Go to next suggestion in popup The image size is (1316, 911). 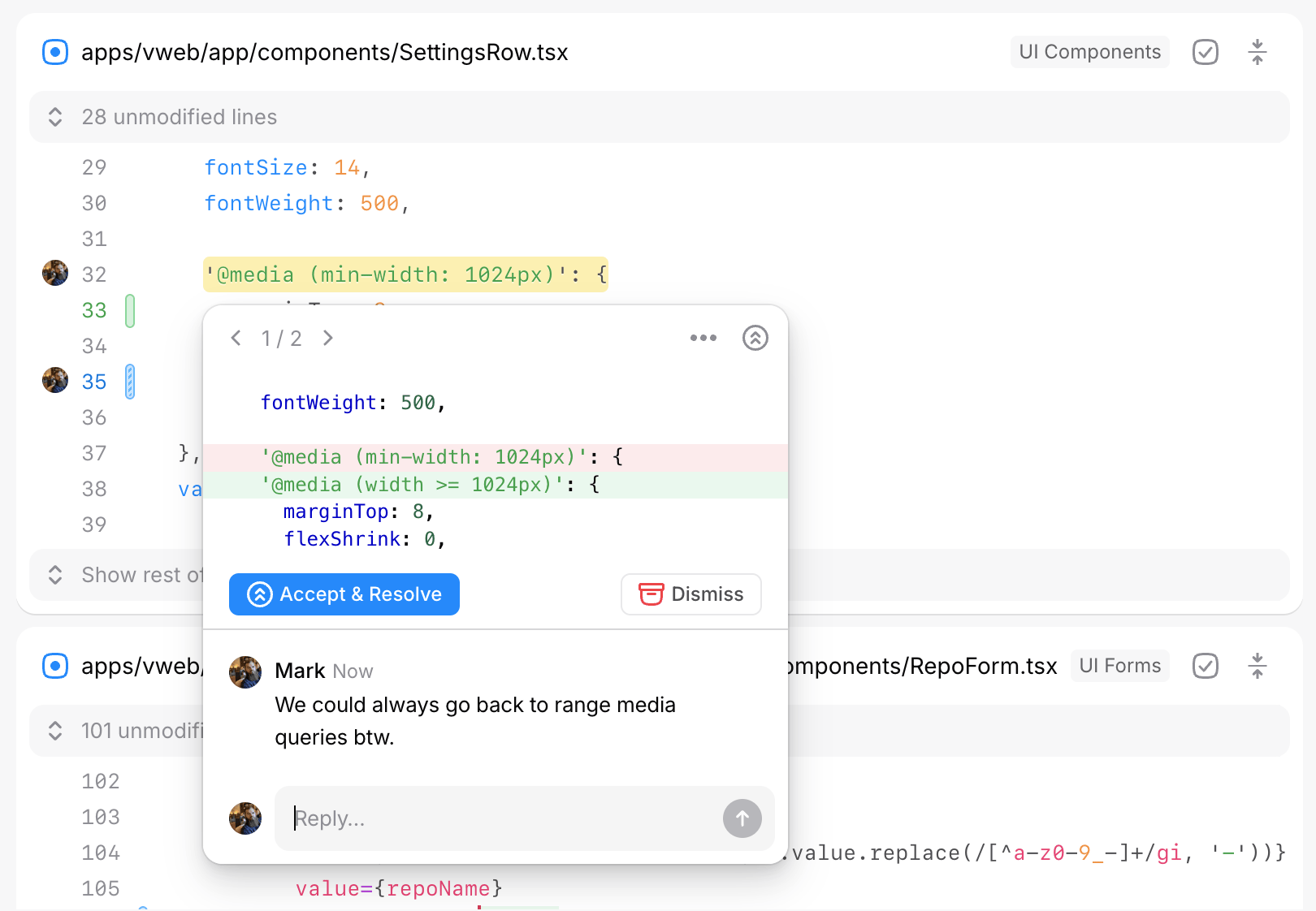[328, 338]
